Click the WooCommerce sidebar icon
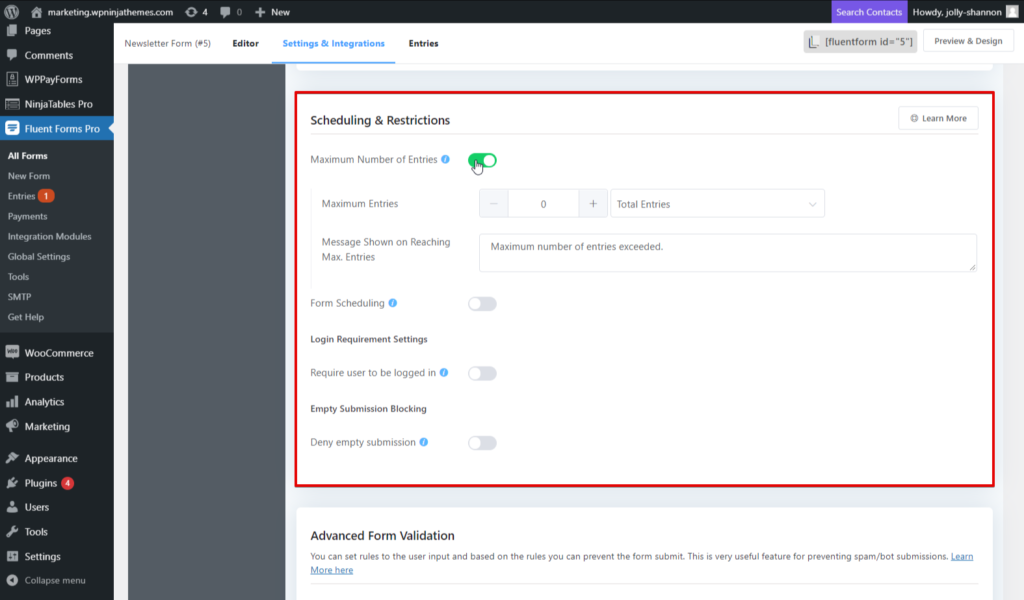The width and height of the screenshot is (1024, 600). [12, 352]
